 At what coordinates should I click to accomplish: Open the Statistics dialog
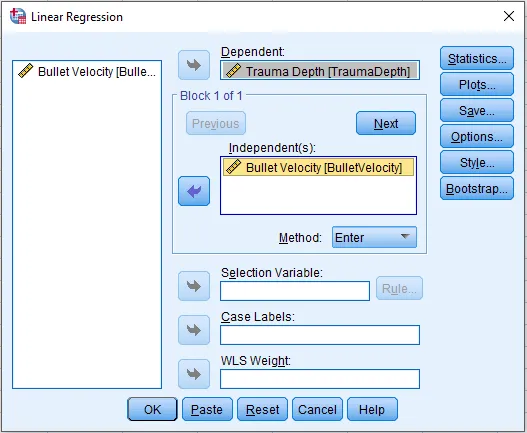[x=477, y=58]
